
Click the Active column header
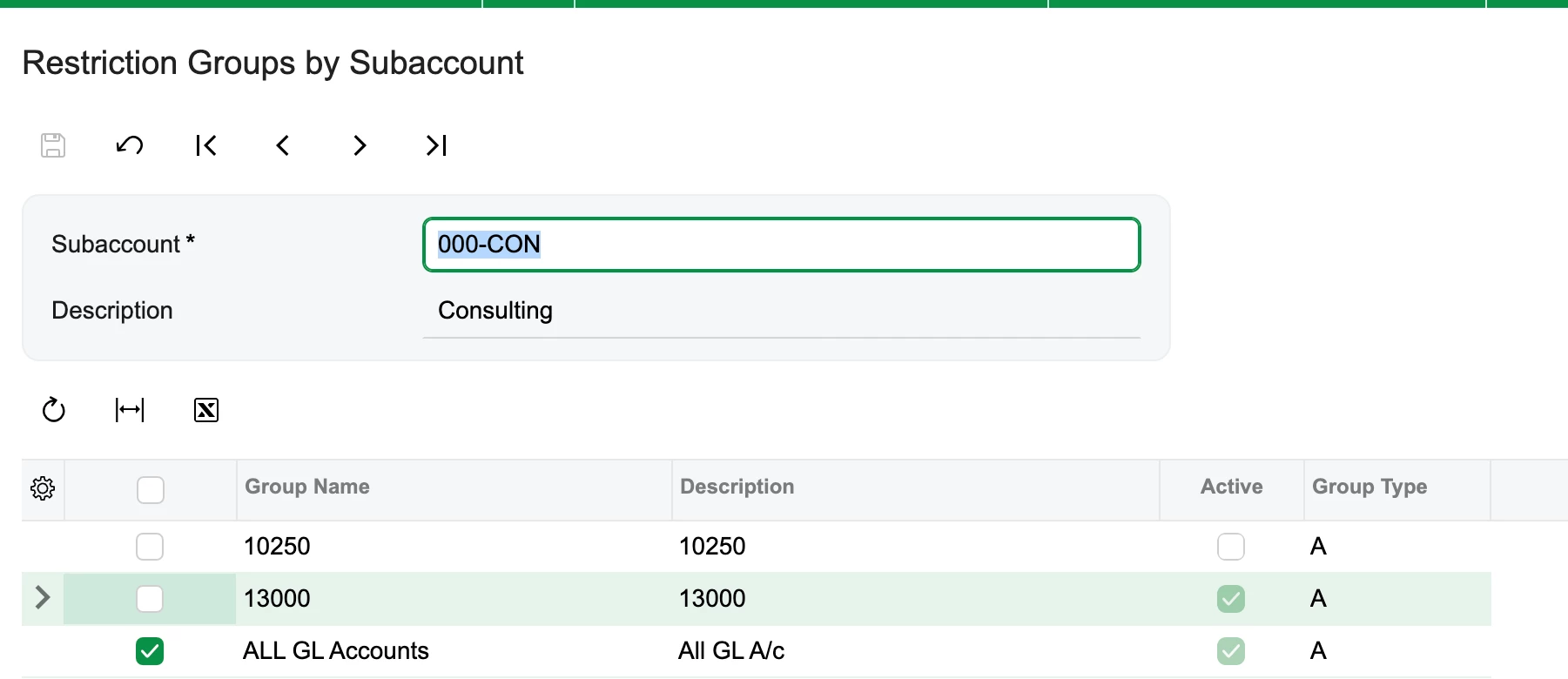1231,487
